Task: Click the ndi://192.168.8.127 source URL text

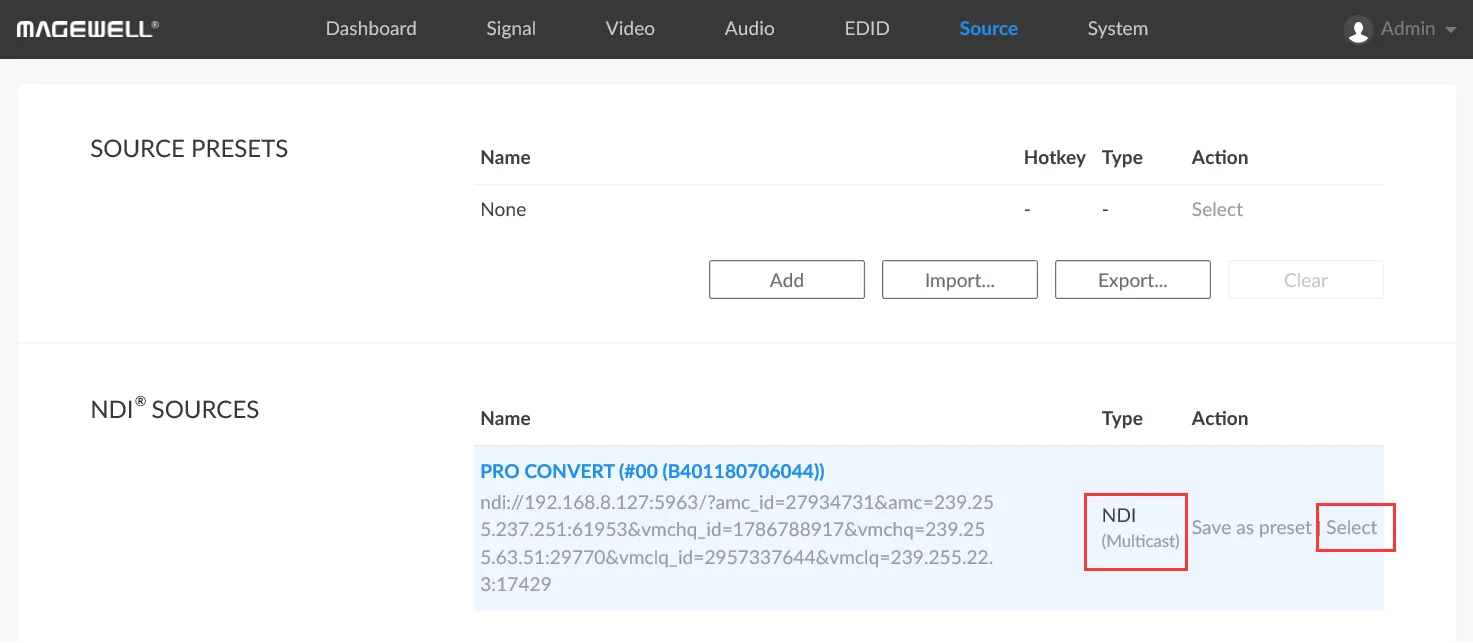Action: 737,543
